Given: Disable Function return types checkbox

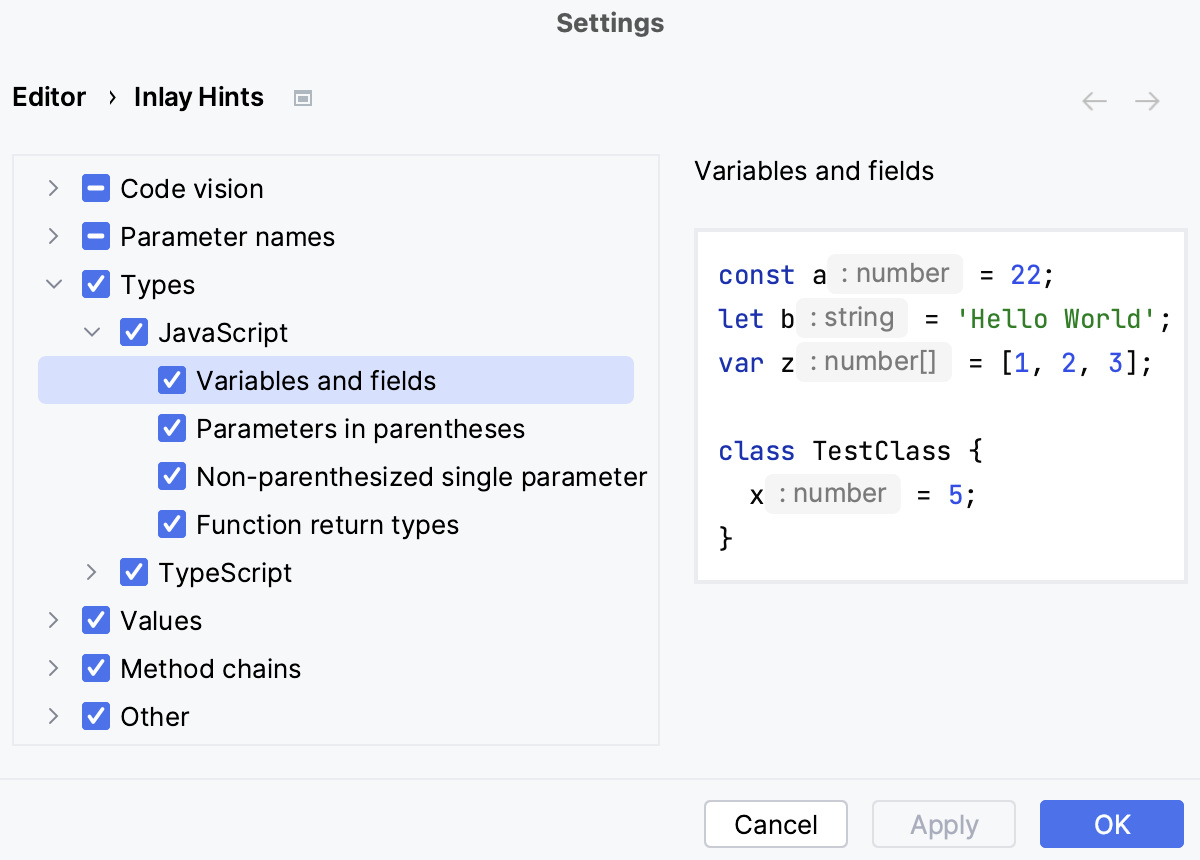Looking at the screenshot, I should pos(172,525).
